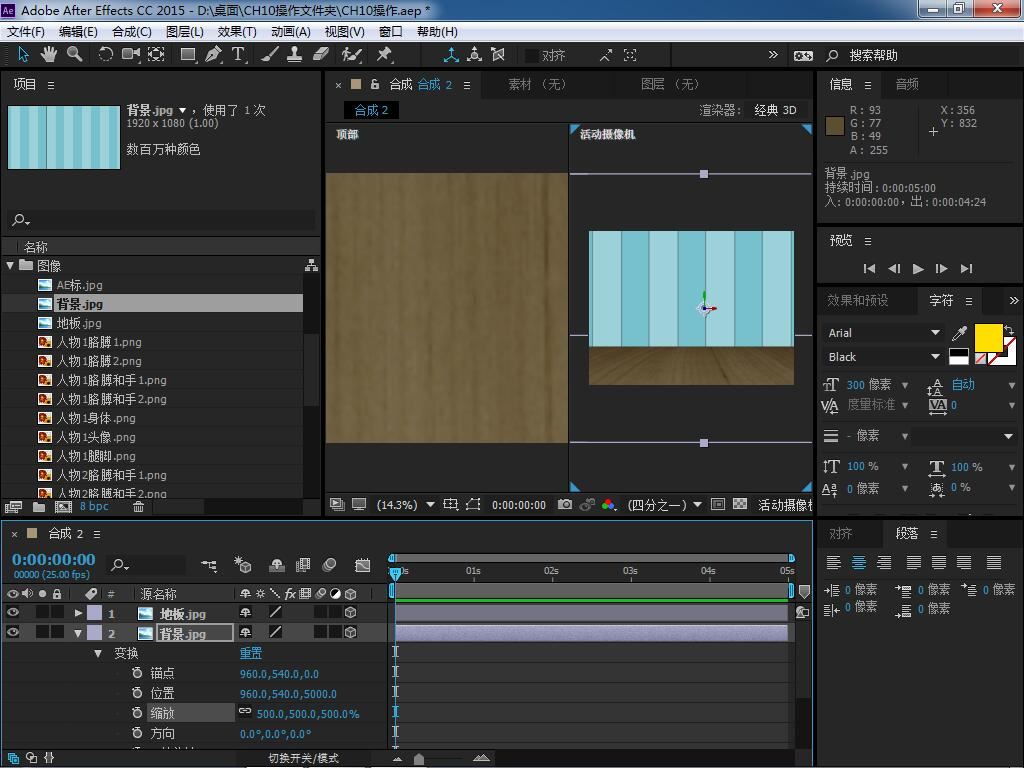
Task: Hide the 地板.jpg layer eye
Action: click(x=12, y=613)
